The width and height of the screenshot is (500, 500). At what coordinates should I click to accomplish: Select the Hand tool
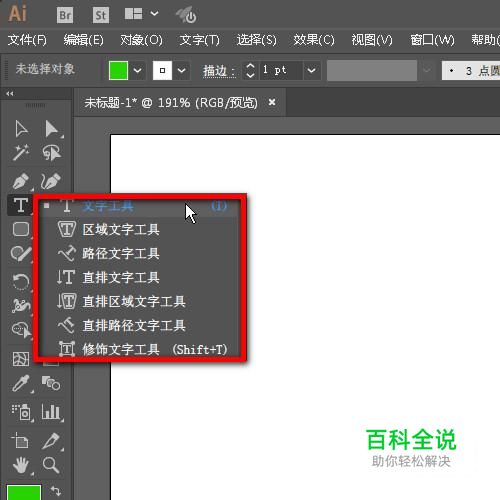tap(21, 465)
